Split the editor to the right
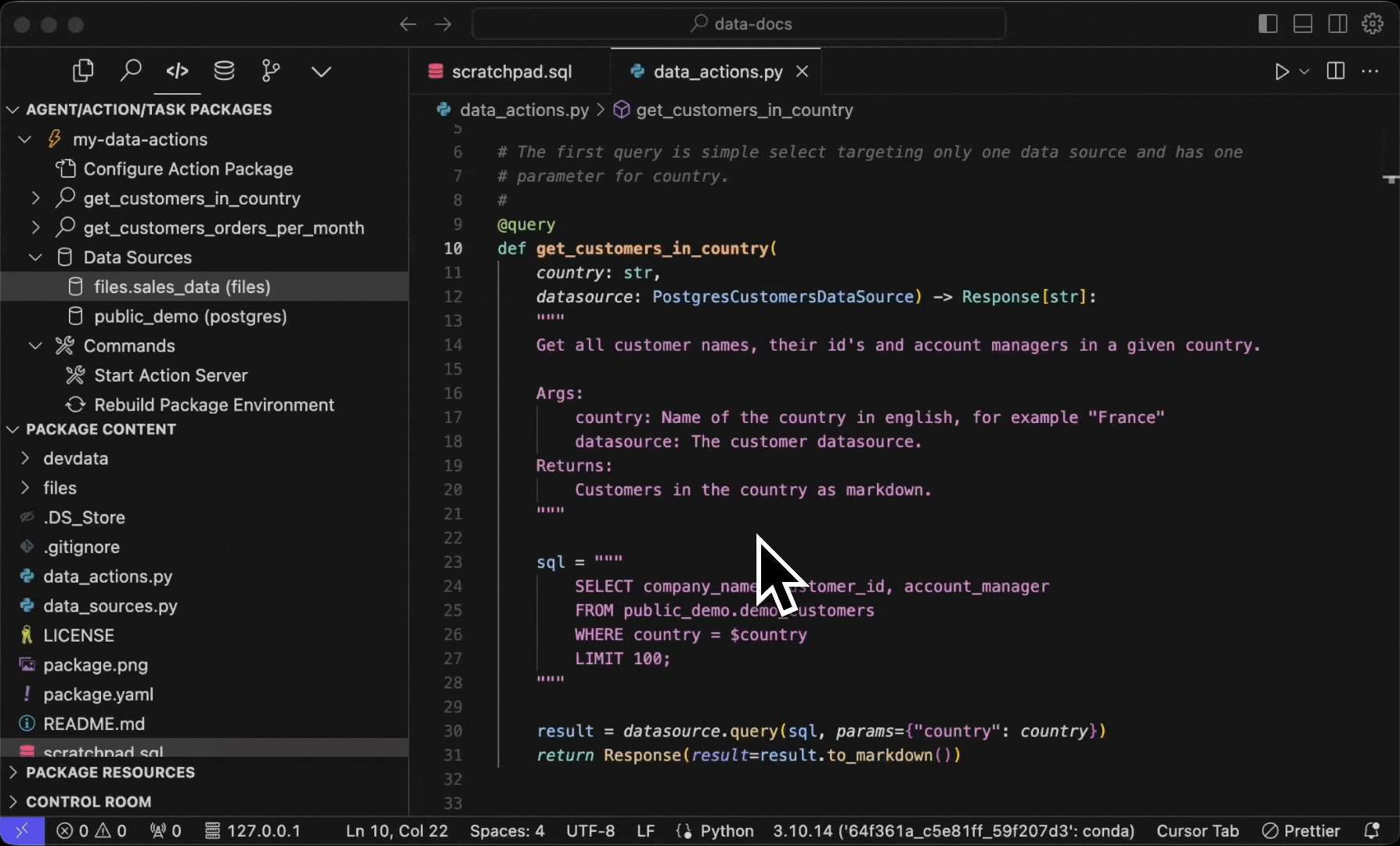This screenshot has width=1400, height=846. [x=1336, y=71]
